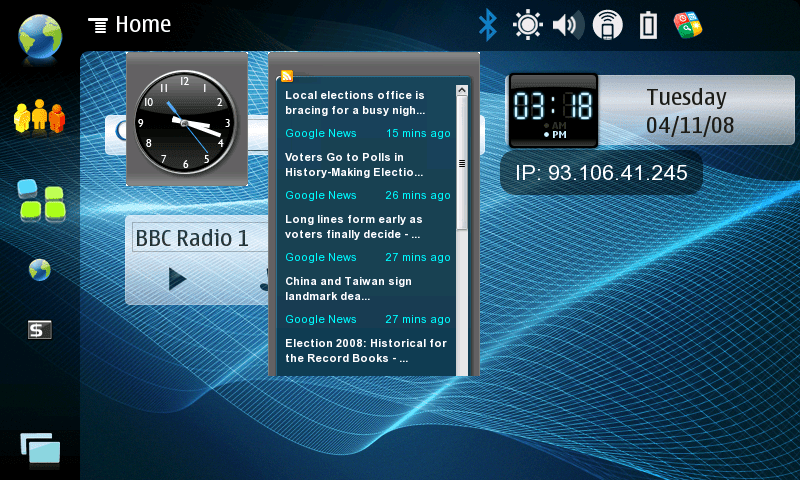Click the speaker volume icon
Screen dimensions: 800x480
click(x=567, y=25)
